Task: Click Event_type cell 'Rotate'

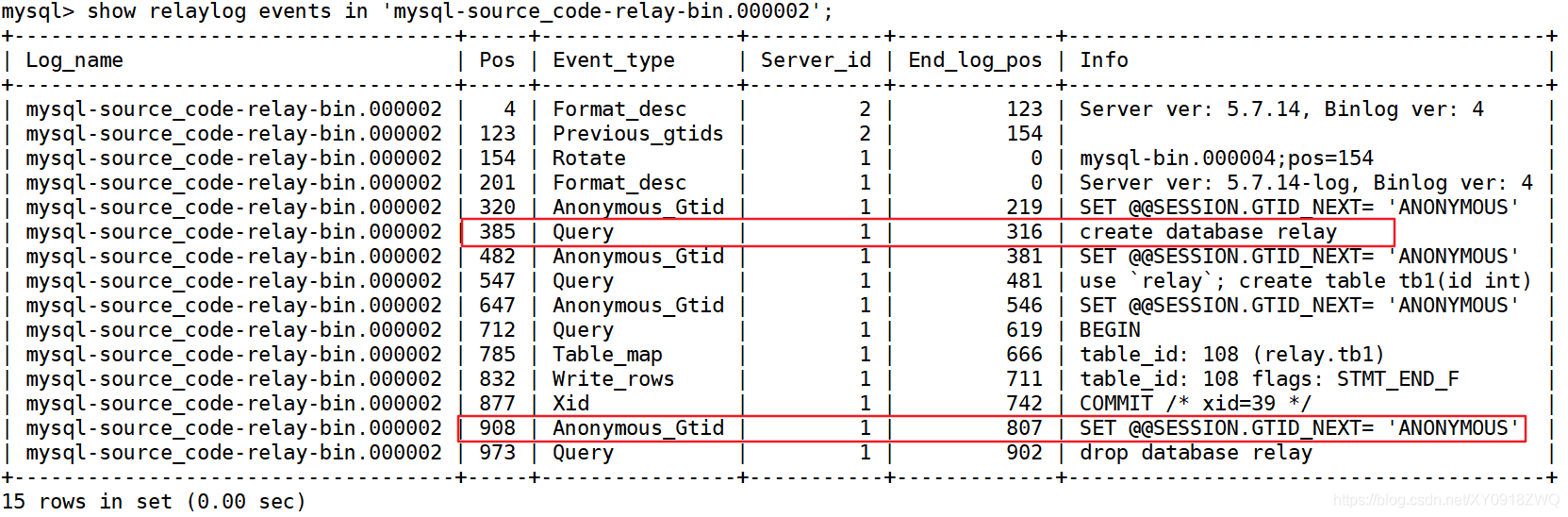Action: [x=589, y=158]
